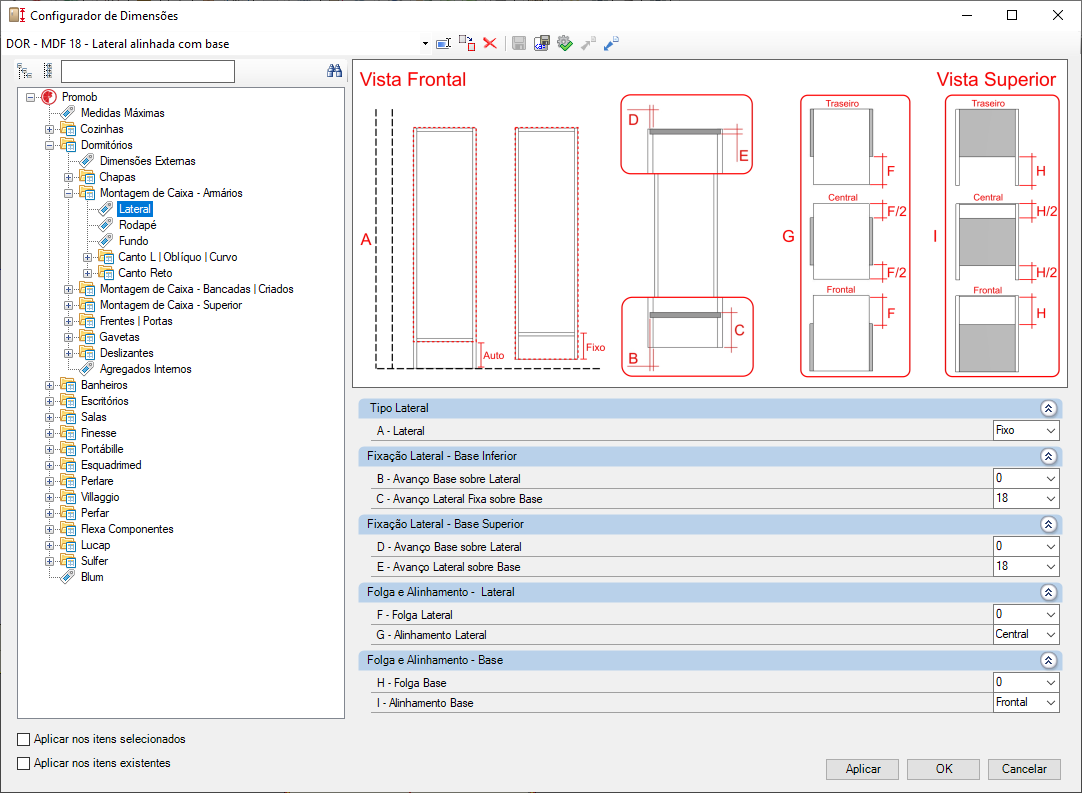The width and height of the screenshot is (1082, 793).
Task: Click the blue arrow import icon
Action: click(611, 43)
